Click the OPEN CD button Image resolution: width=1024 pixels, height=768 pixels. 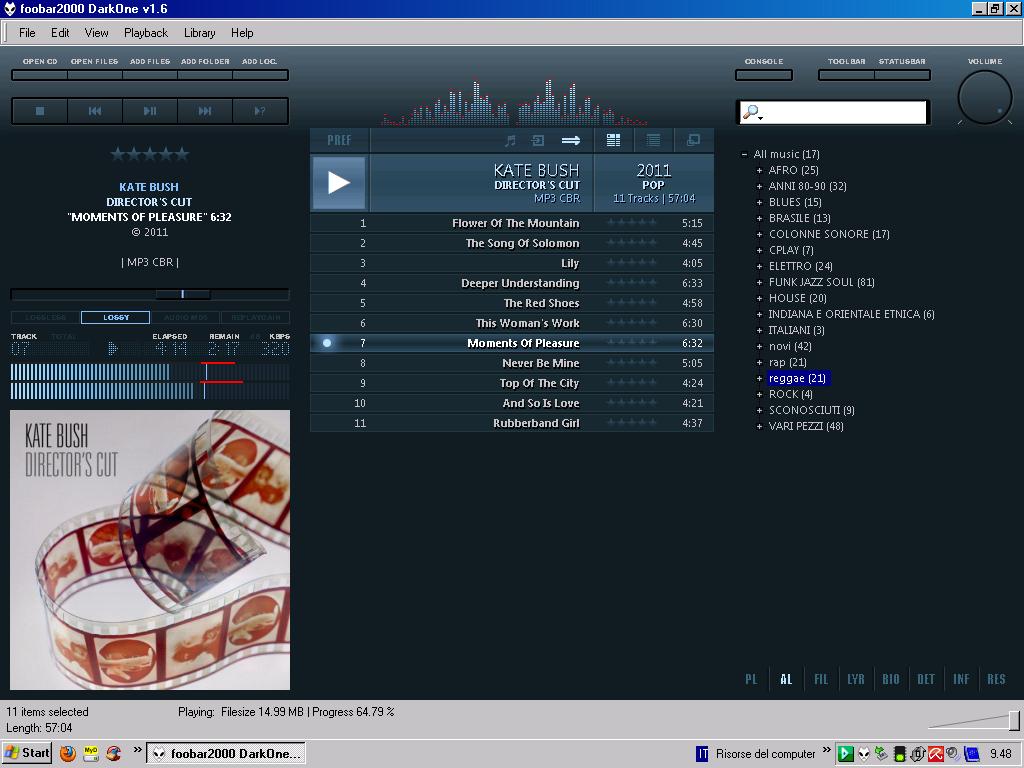coord(40,75)
